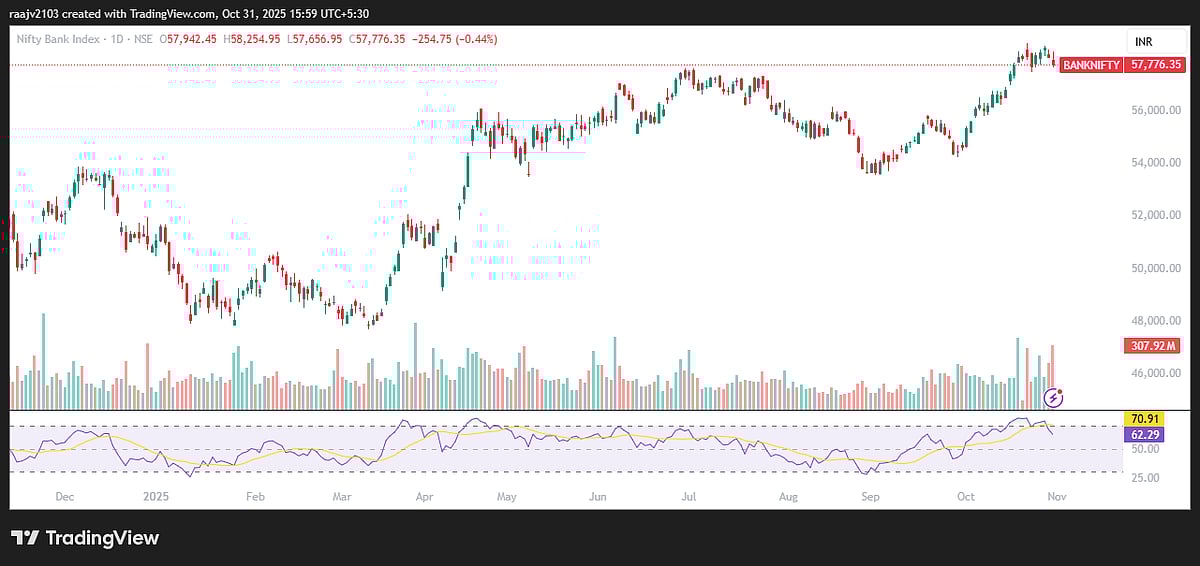Click the yellow 70.91 RSI average label
Viewport: 1200px width, 566px height.
[1142, 419]
